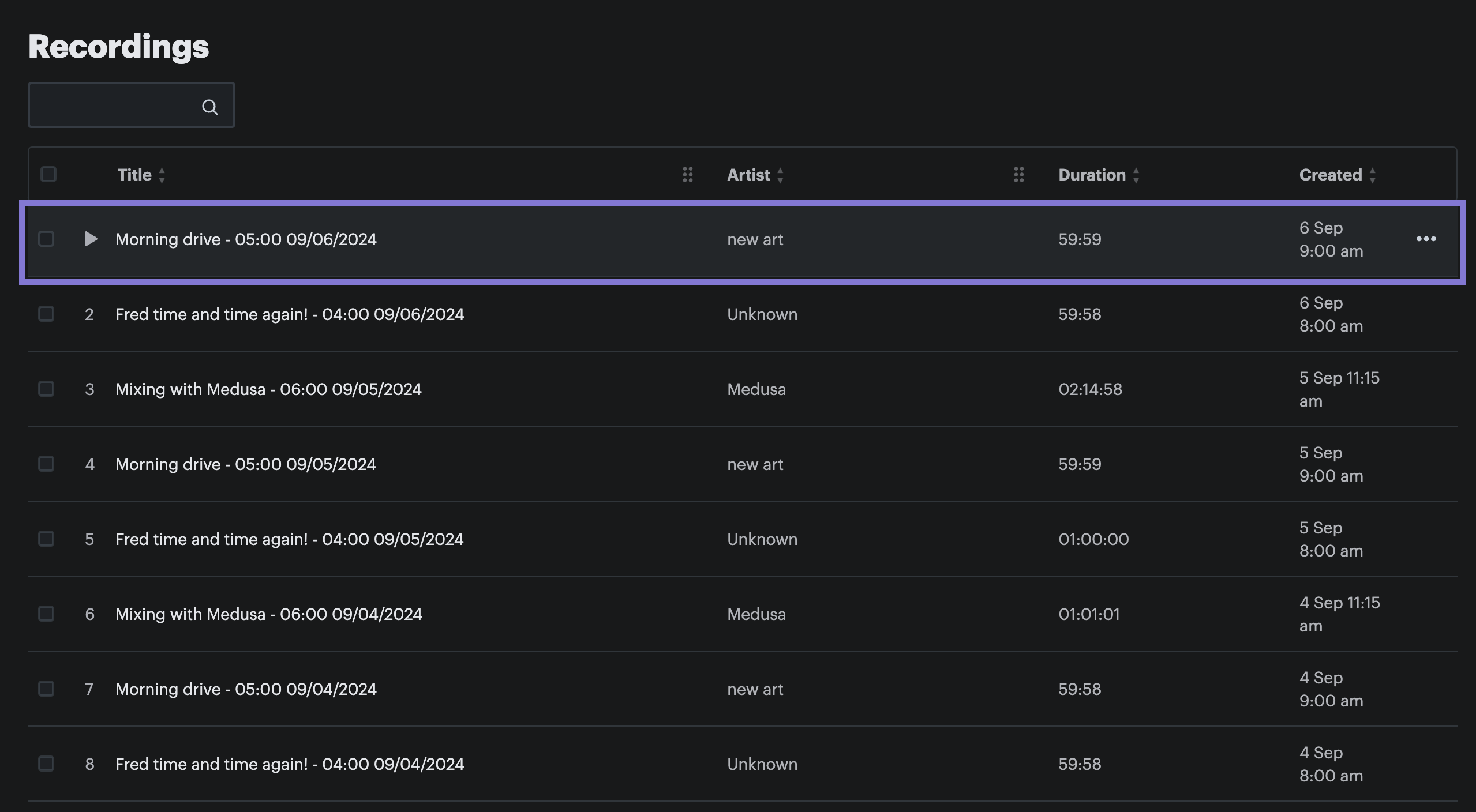The width and height of the screenshot is (1476, 812).
Task: Click the Recordings page heading
Action: (x=119, y=46)
